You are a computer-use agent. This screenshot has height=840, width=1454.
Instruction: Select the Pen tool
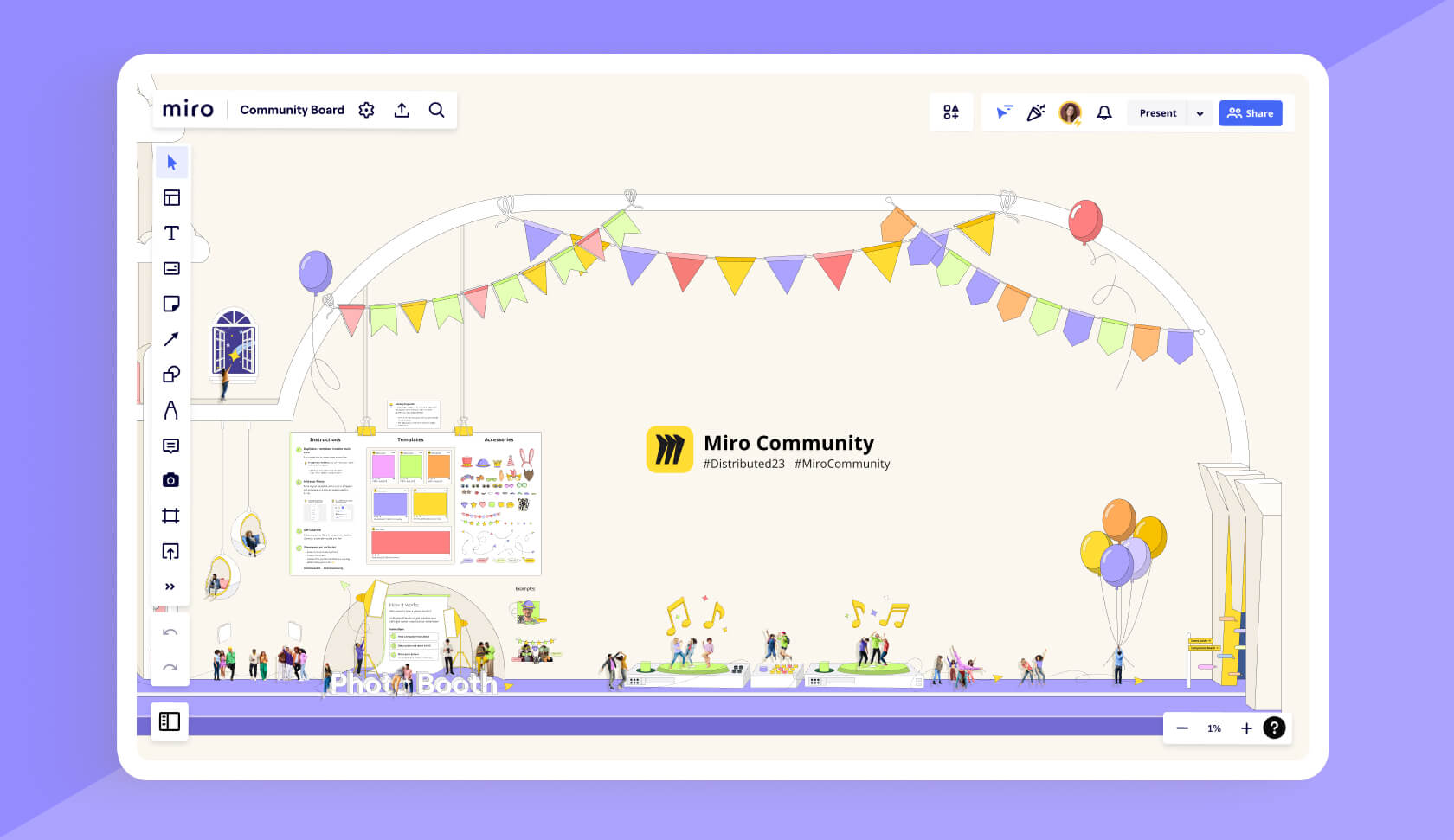[171, 410]
